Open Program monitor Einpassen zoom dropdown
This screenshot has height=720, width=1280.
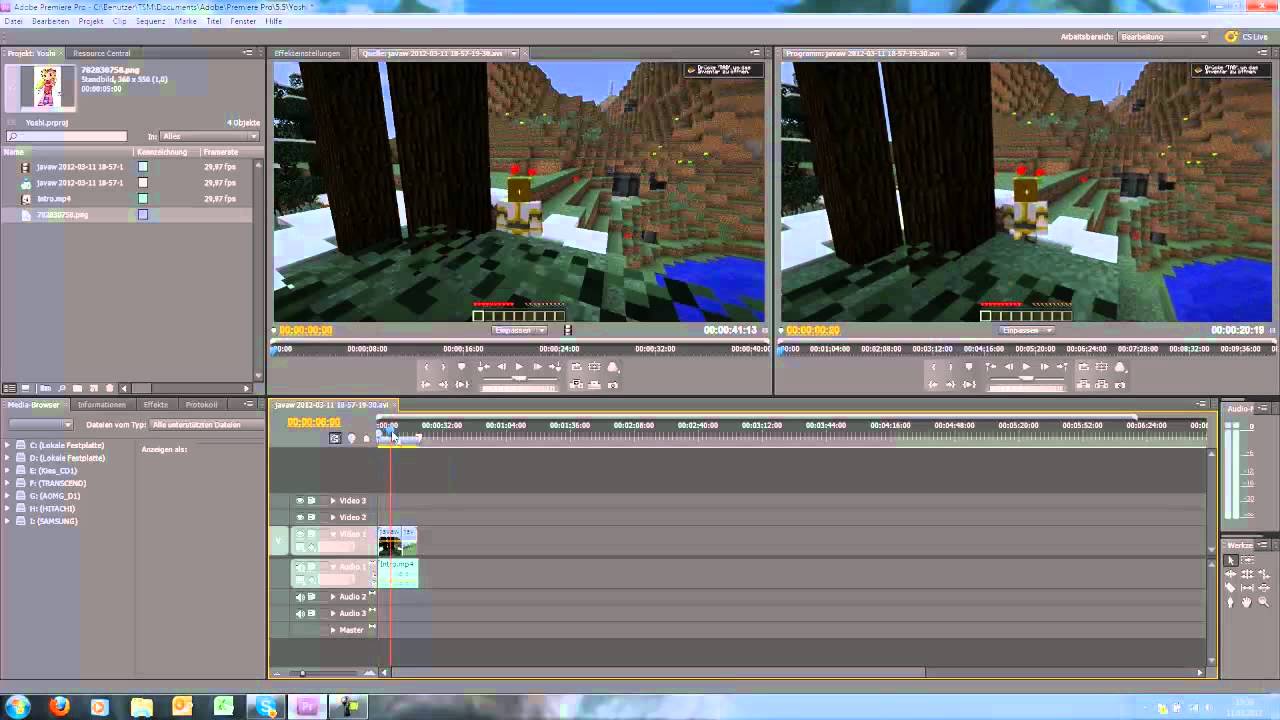(1027, 330)
